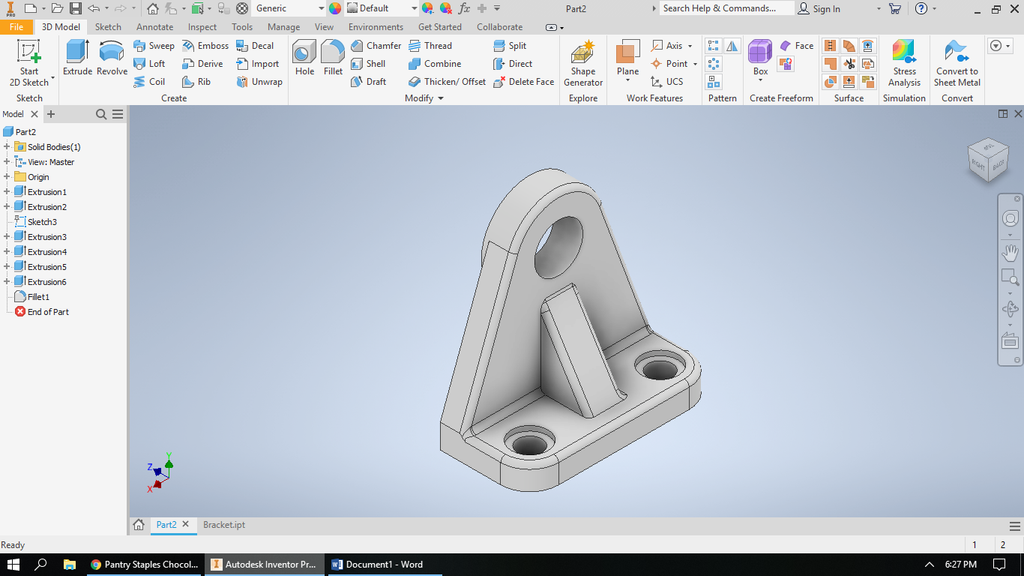Choose the Coil command
This screenshot has height=576, width=1024.
pyautogui.click(x=149, y=82)
